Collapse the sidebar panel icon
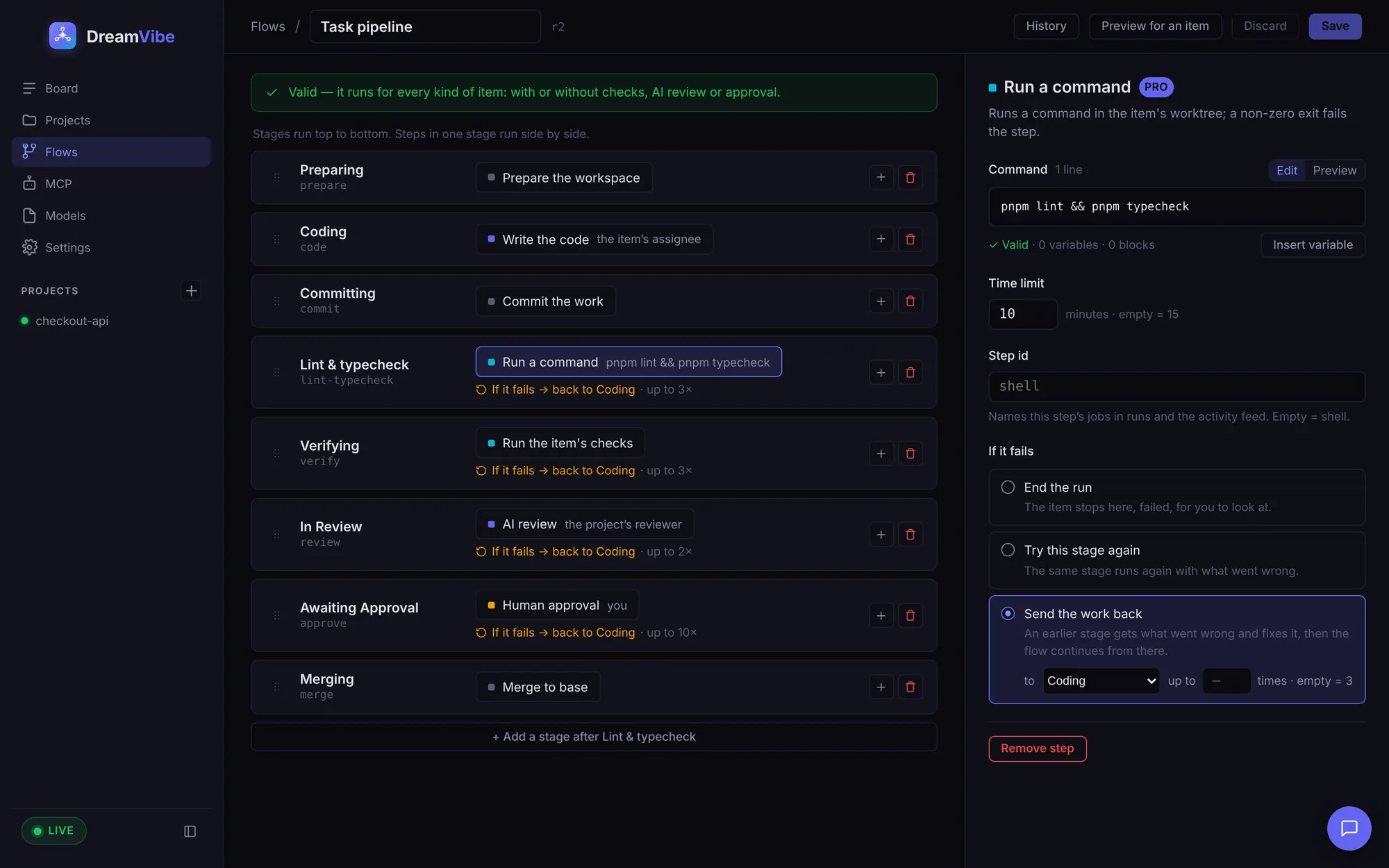This screenshot has width=1389, height=868. [x=190, y=831]
